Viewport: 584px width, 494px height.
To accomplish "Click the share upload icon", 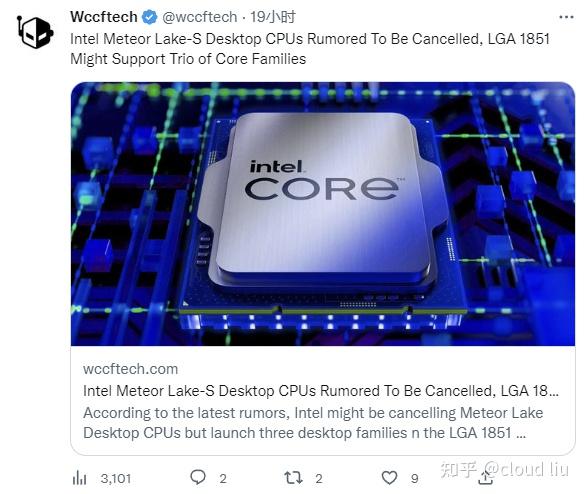I will (486, 478).
